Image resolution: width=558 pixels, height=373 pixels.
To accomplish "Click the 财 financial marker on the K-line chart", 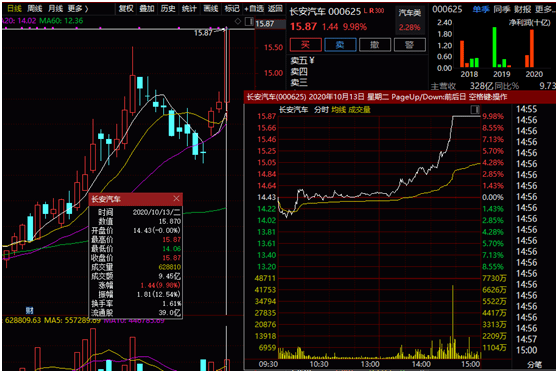I will click(x=29, y=310).
